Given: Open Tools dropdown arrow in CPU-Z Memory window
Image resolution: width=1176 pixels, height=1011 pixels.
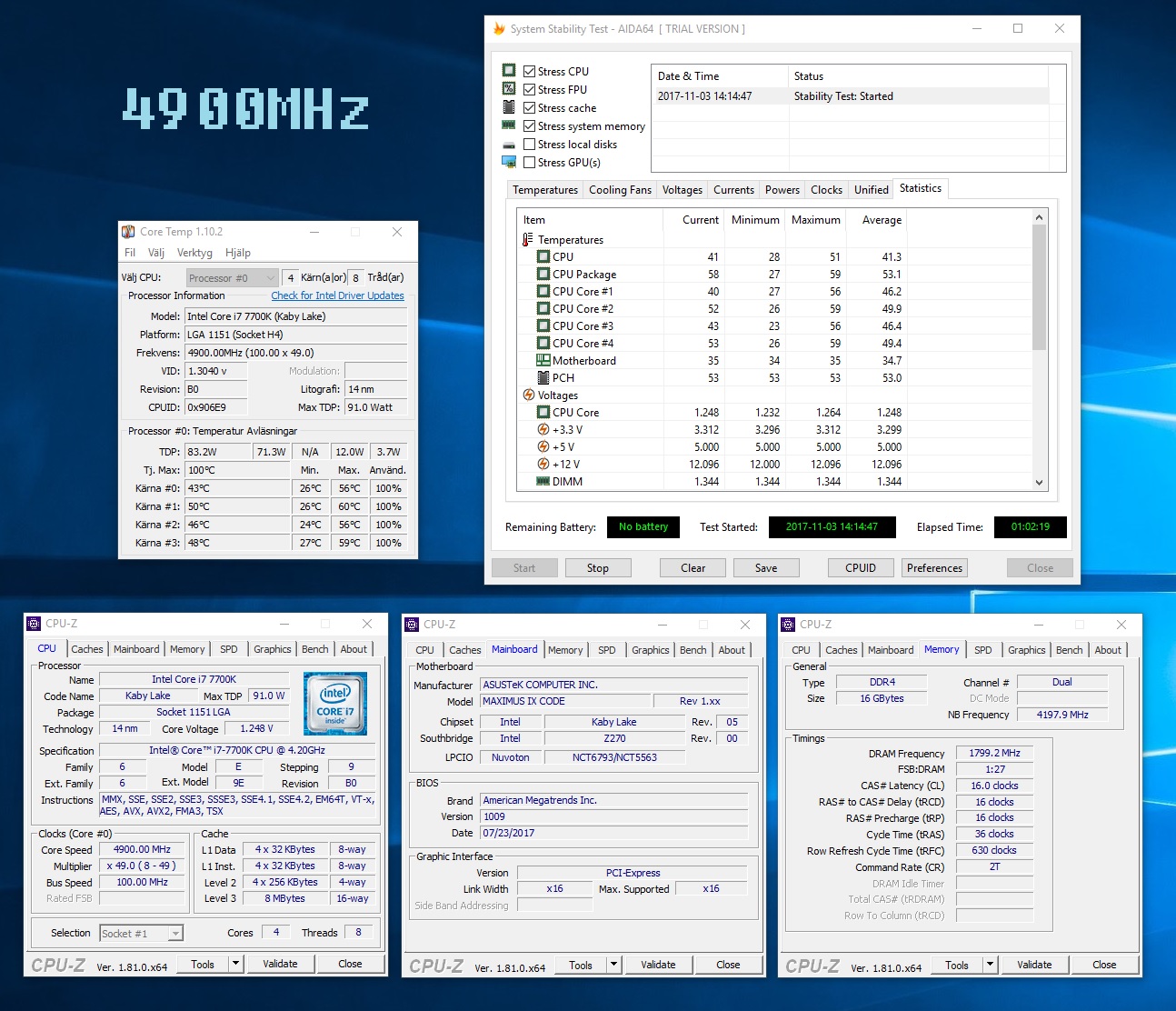Looking at the screenshot, I should (x=990, y=965).
